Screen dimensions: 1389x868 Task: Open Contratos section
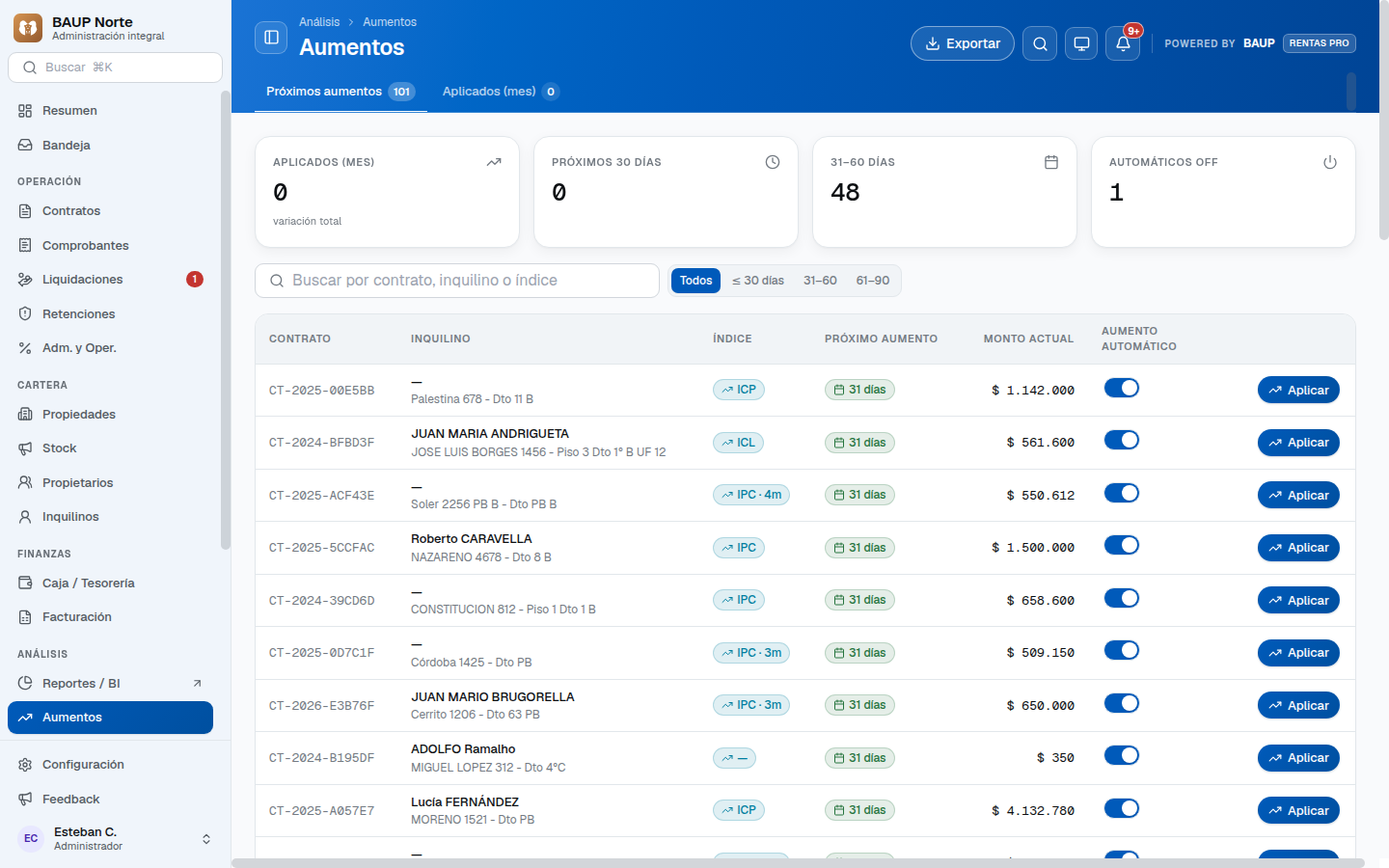click(110, 211)
